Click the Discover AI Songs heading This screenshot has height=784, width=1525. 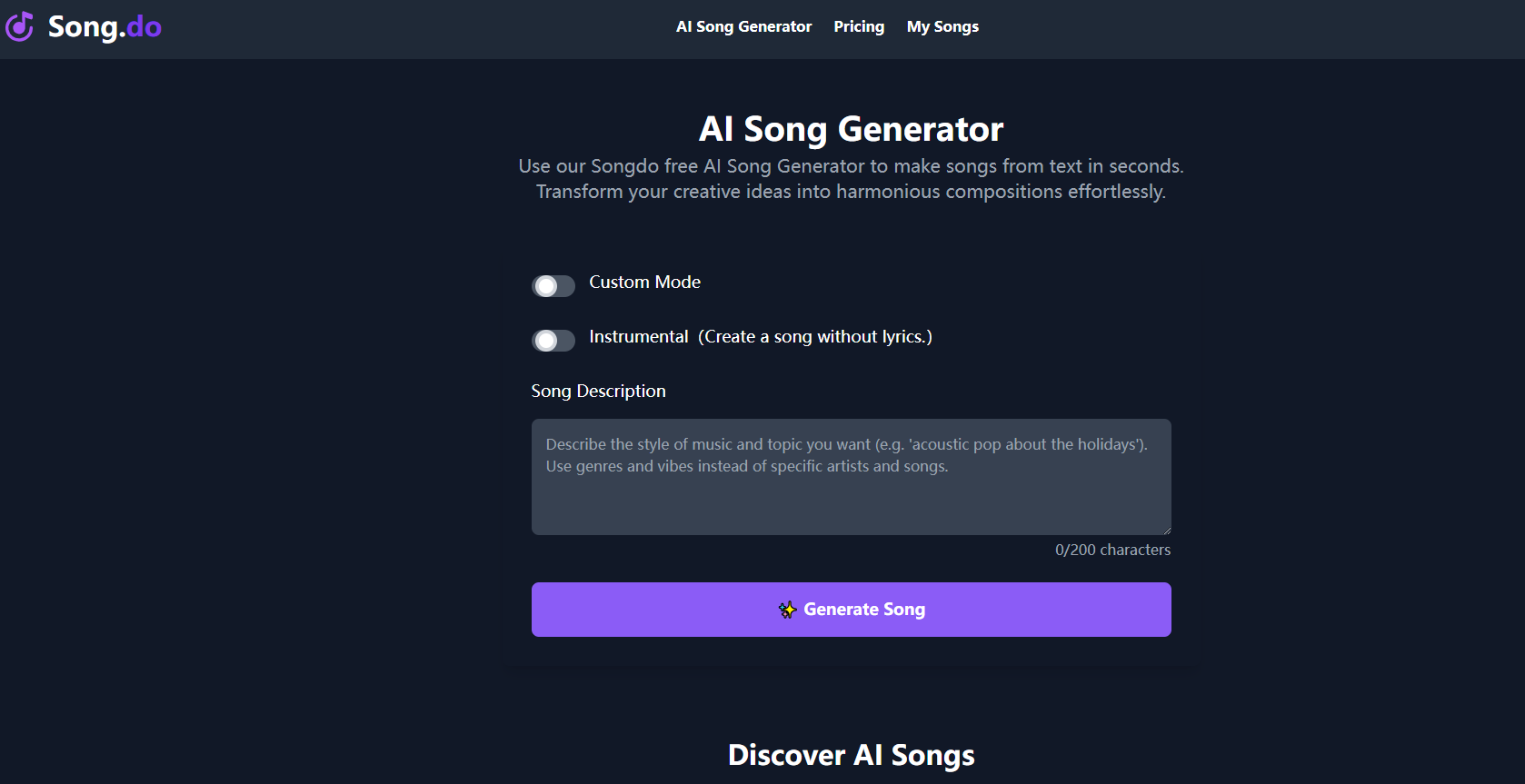(851, 755)
